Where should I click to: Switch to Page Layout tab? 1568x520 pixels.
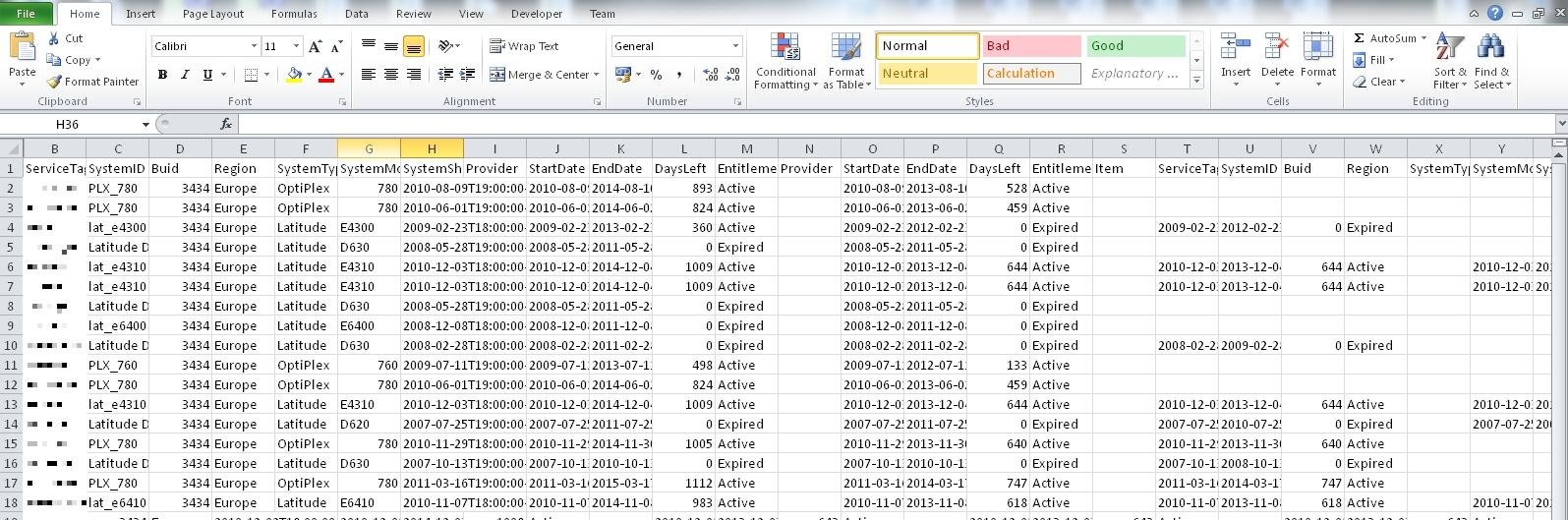213,14
